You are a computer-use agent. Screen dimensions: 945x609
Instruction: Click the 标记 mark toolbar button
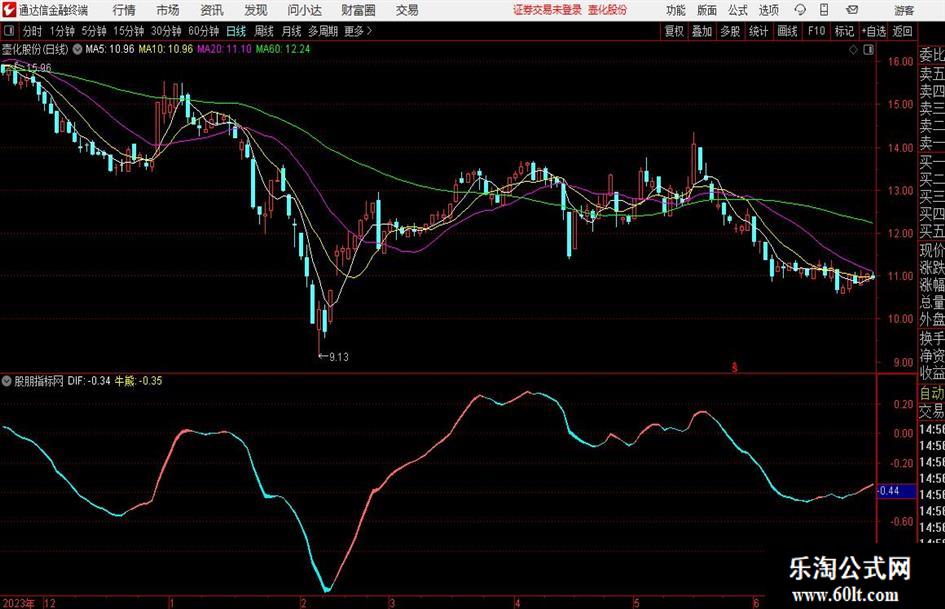(x=844, y=31)
